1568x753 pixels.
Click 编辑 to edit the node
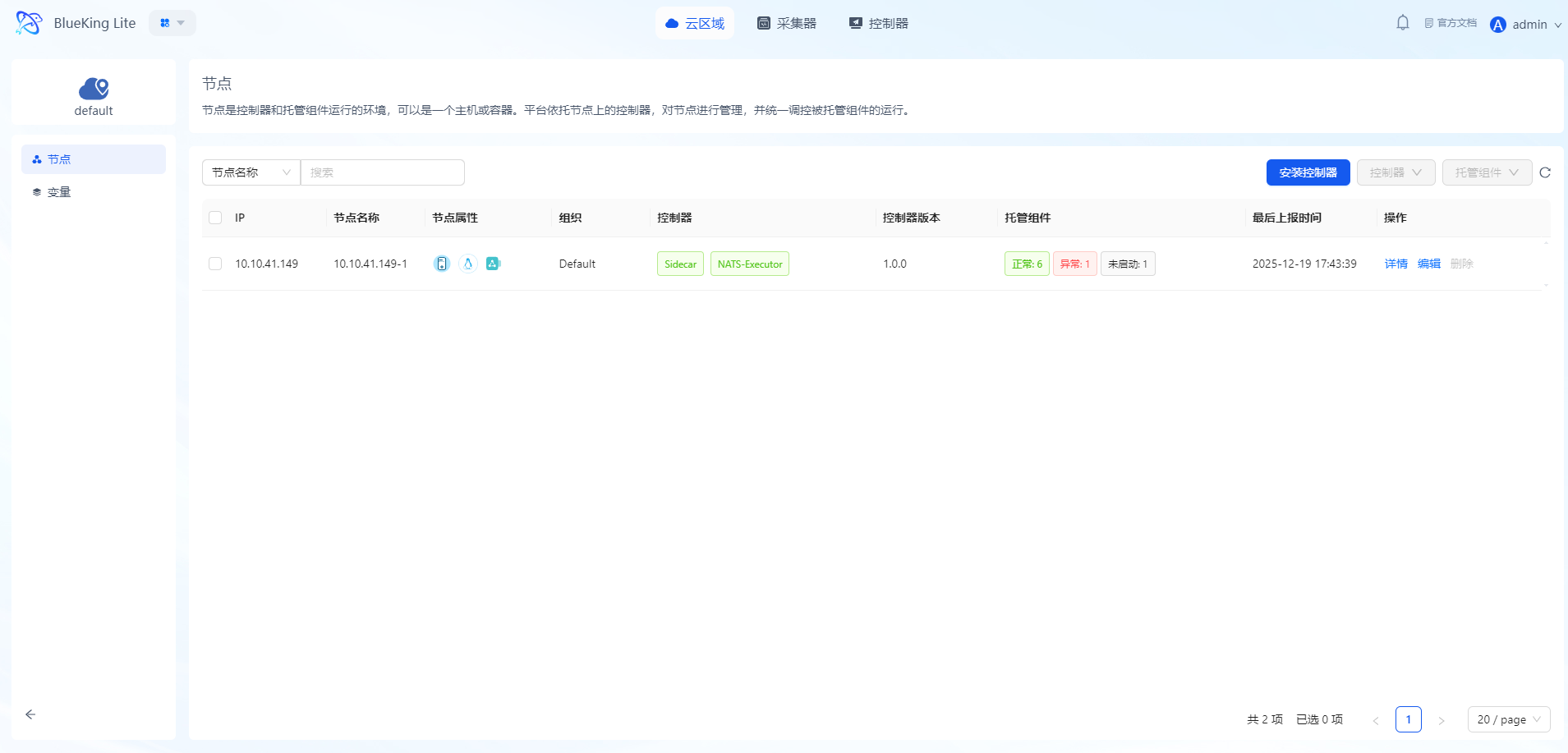pos(1429,264)
